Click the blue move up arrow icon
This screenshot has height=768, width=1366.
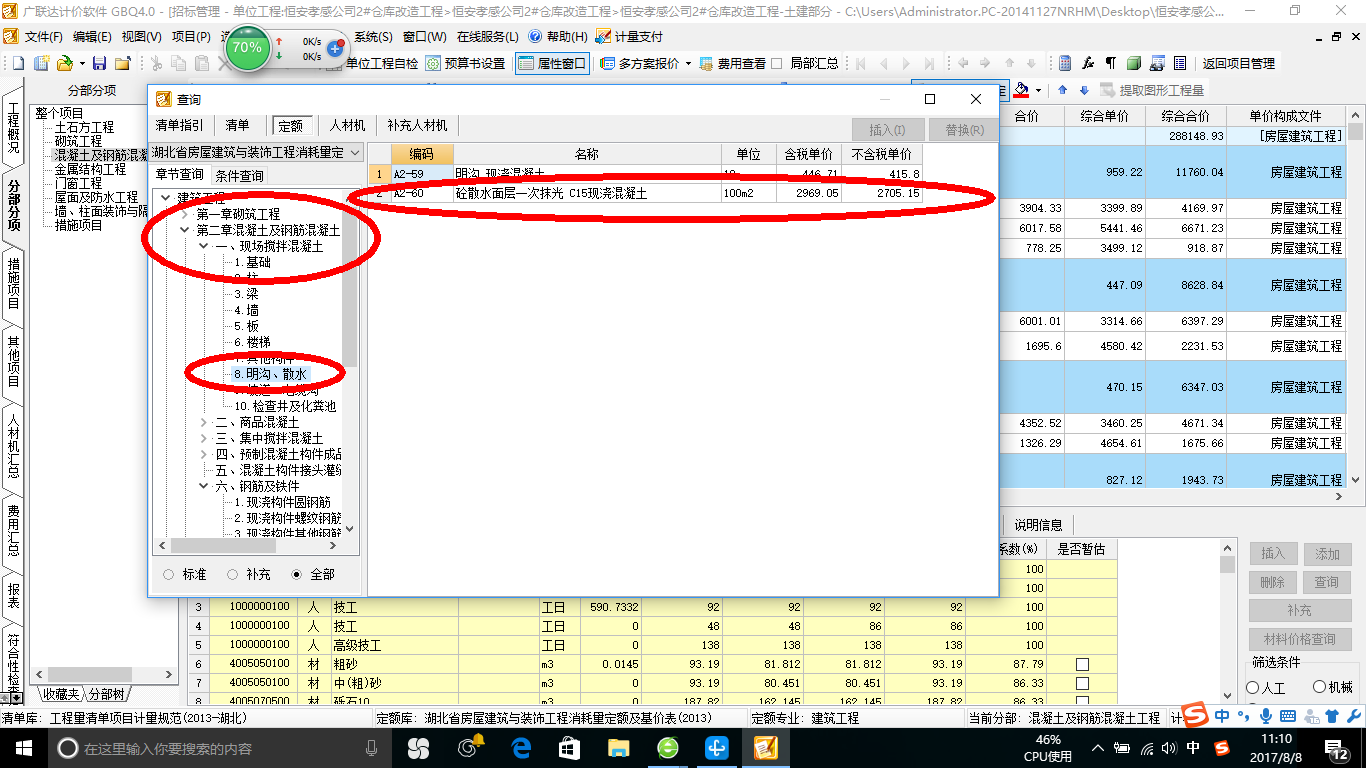click(1062, 90)
